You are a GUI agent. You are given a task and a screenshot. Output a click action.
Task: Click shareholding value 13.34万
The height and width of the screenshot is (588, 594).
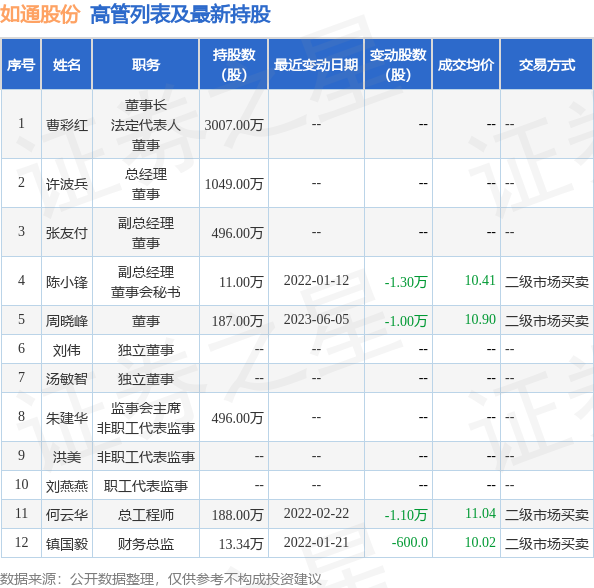click(241, 544)
